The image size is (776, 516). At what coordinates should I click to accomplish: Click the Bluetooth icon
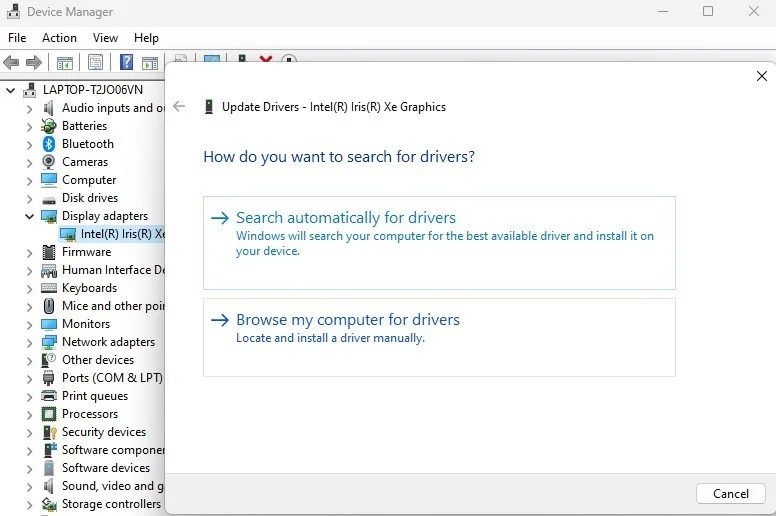(x=48, y=144)
